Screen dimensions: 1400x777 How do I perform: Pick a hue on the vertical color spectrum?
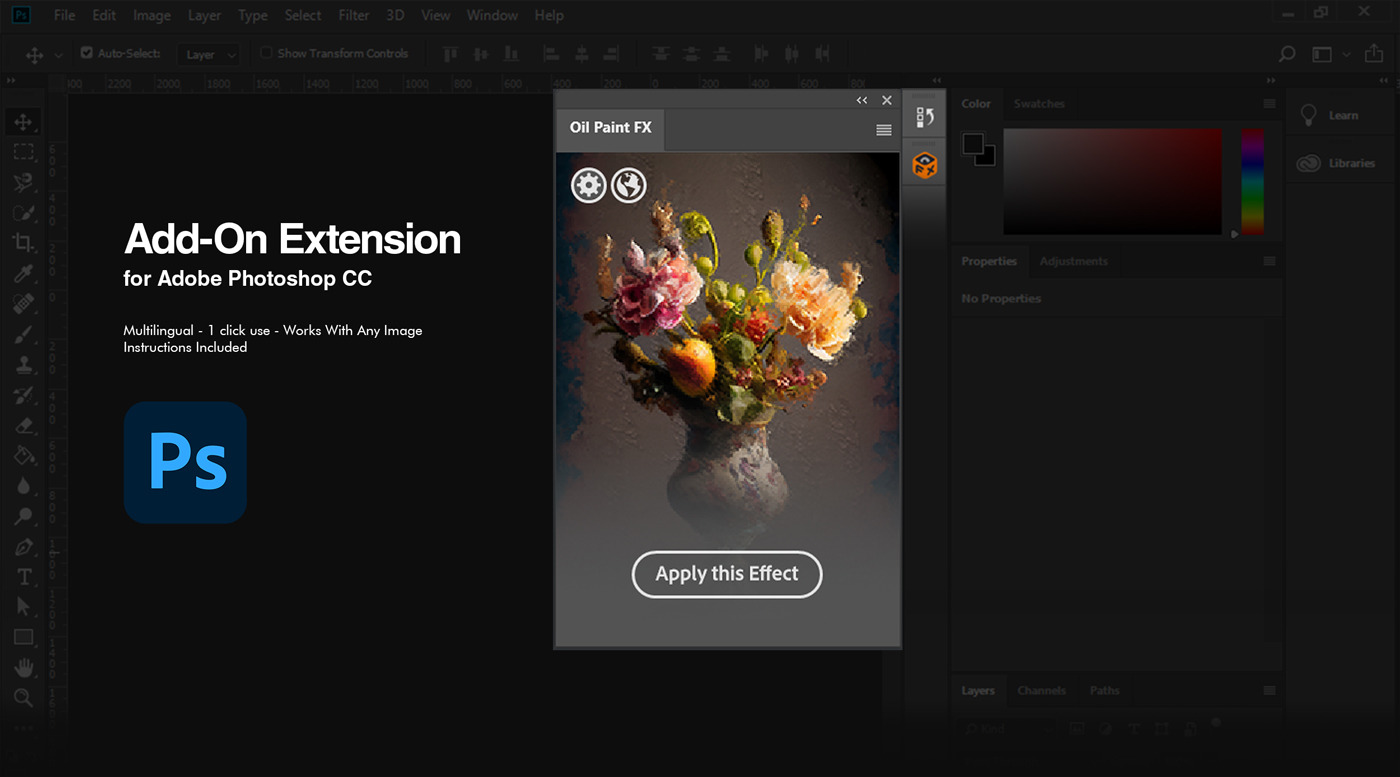point(1251,180)
